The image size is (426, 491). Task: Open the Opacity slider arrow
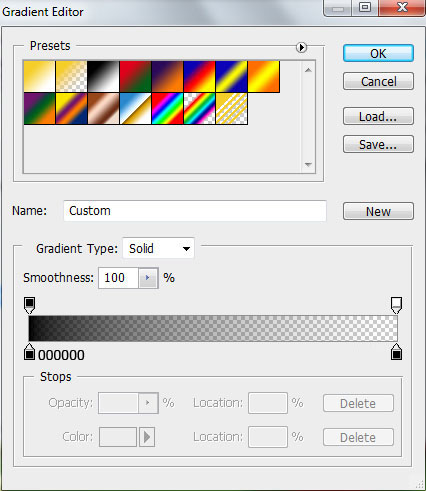(x=148, y=403)
